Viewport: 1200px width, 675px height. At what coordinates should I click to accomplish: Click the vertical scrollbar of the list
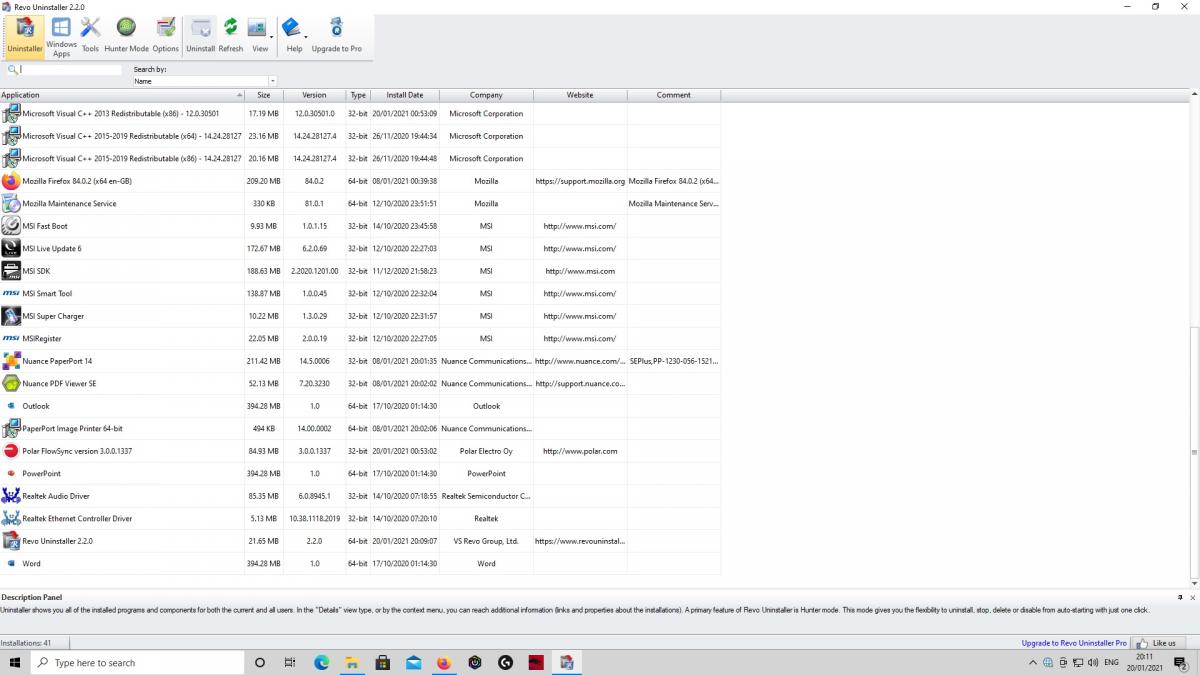click(x=1195, y=450)
